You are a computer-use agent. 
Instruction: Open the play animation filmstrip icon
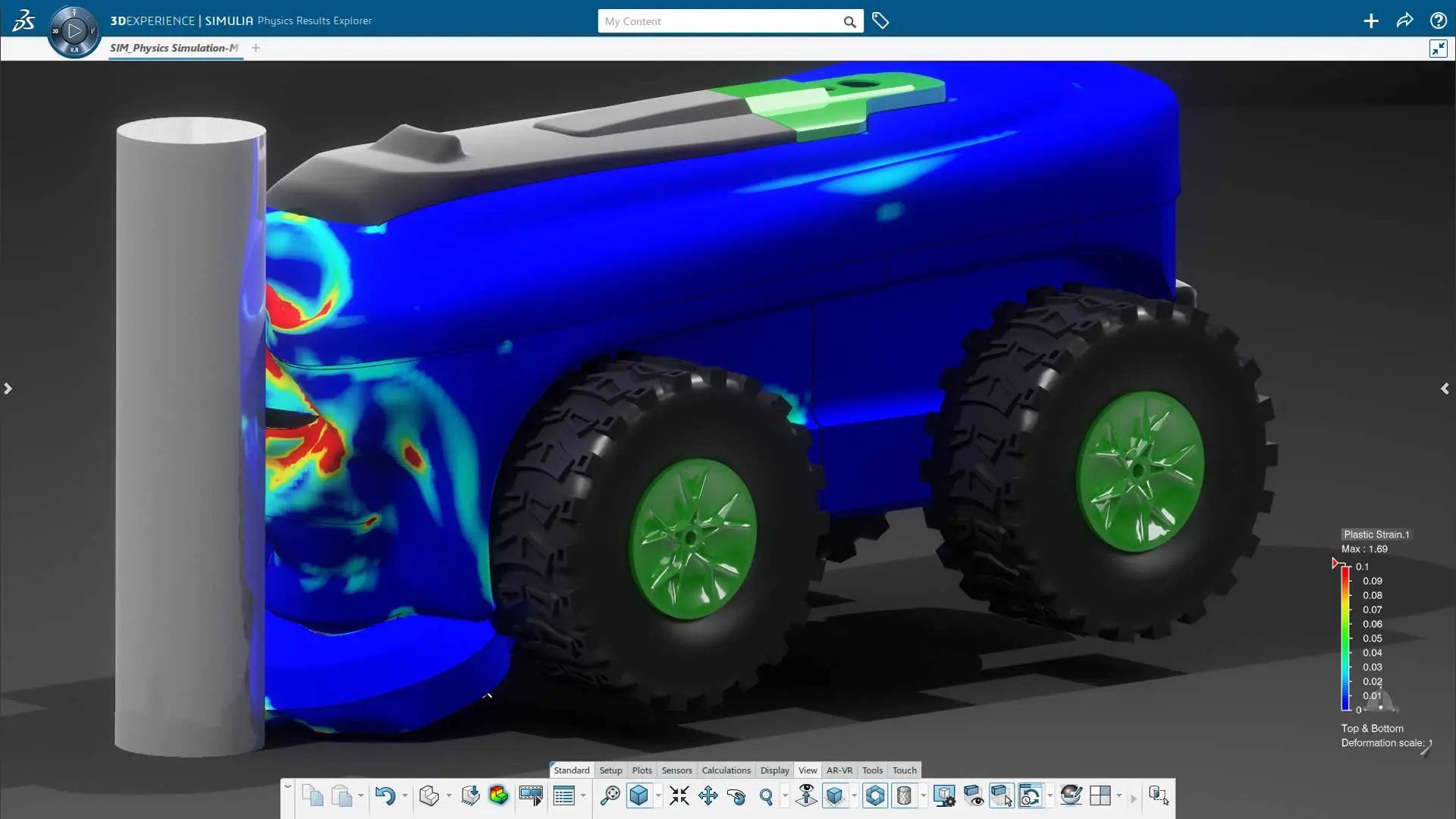(531, 795)
